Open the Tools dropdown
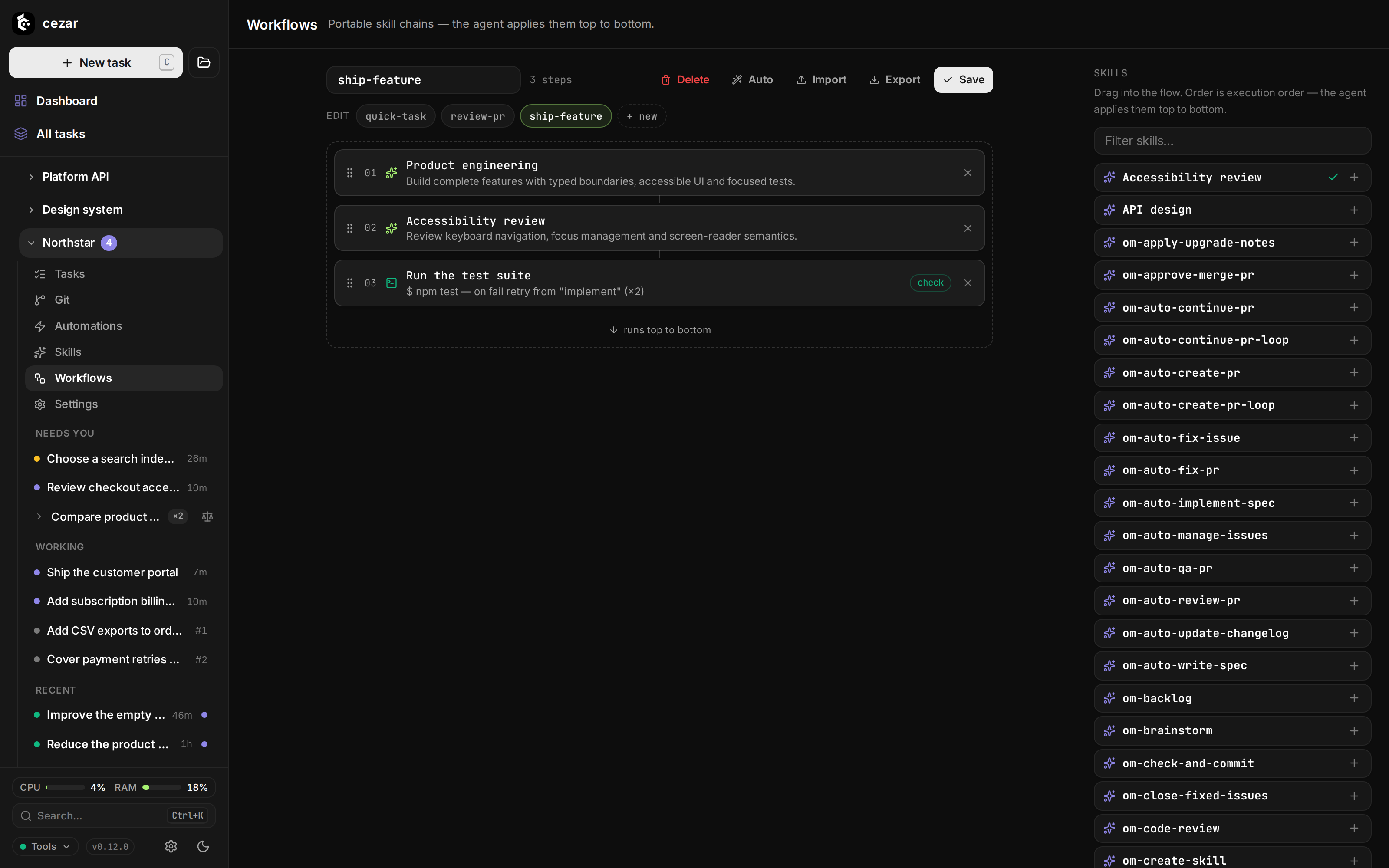Screen dimensions: 1389x868 (45, 846)
